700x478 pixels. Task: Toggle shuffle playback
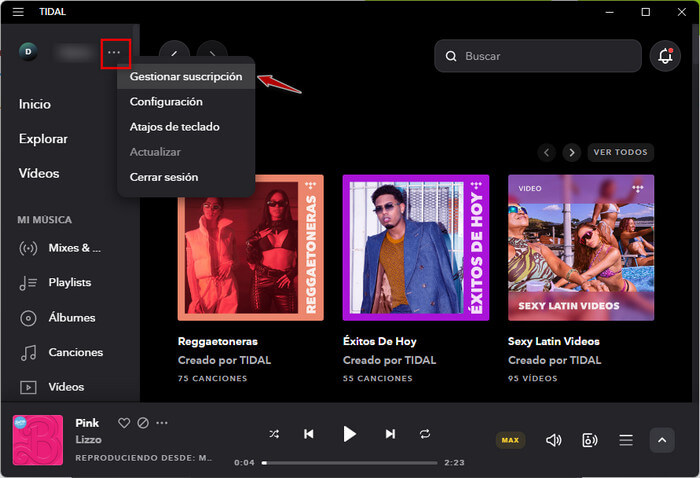[x=274, y=434]
